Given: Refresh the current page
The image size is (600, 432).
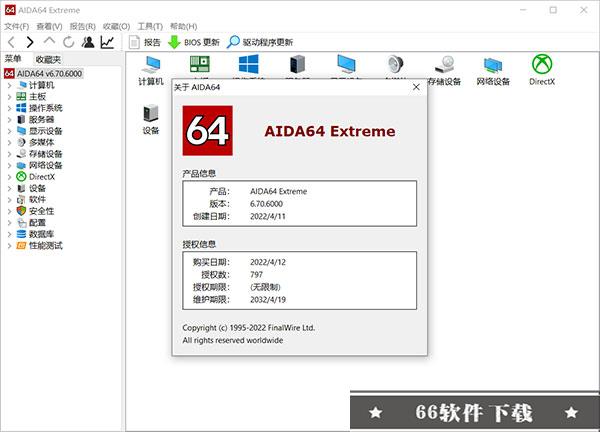Looking at the screenshot, I should (x=68, y=42).
